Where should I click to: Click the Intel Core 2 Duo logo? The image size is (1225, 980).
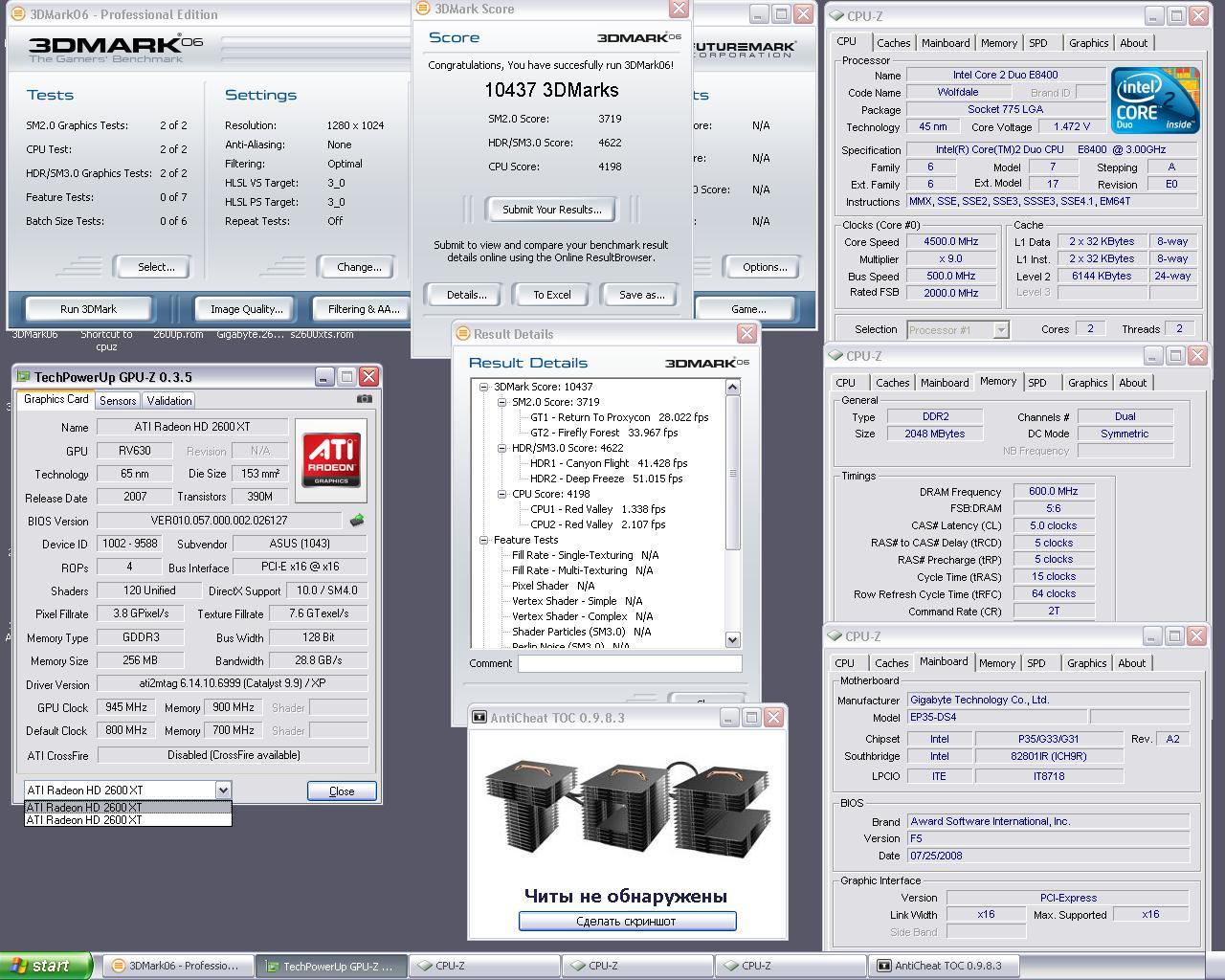[1155, 100]
